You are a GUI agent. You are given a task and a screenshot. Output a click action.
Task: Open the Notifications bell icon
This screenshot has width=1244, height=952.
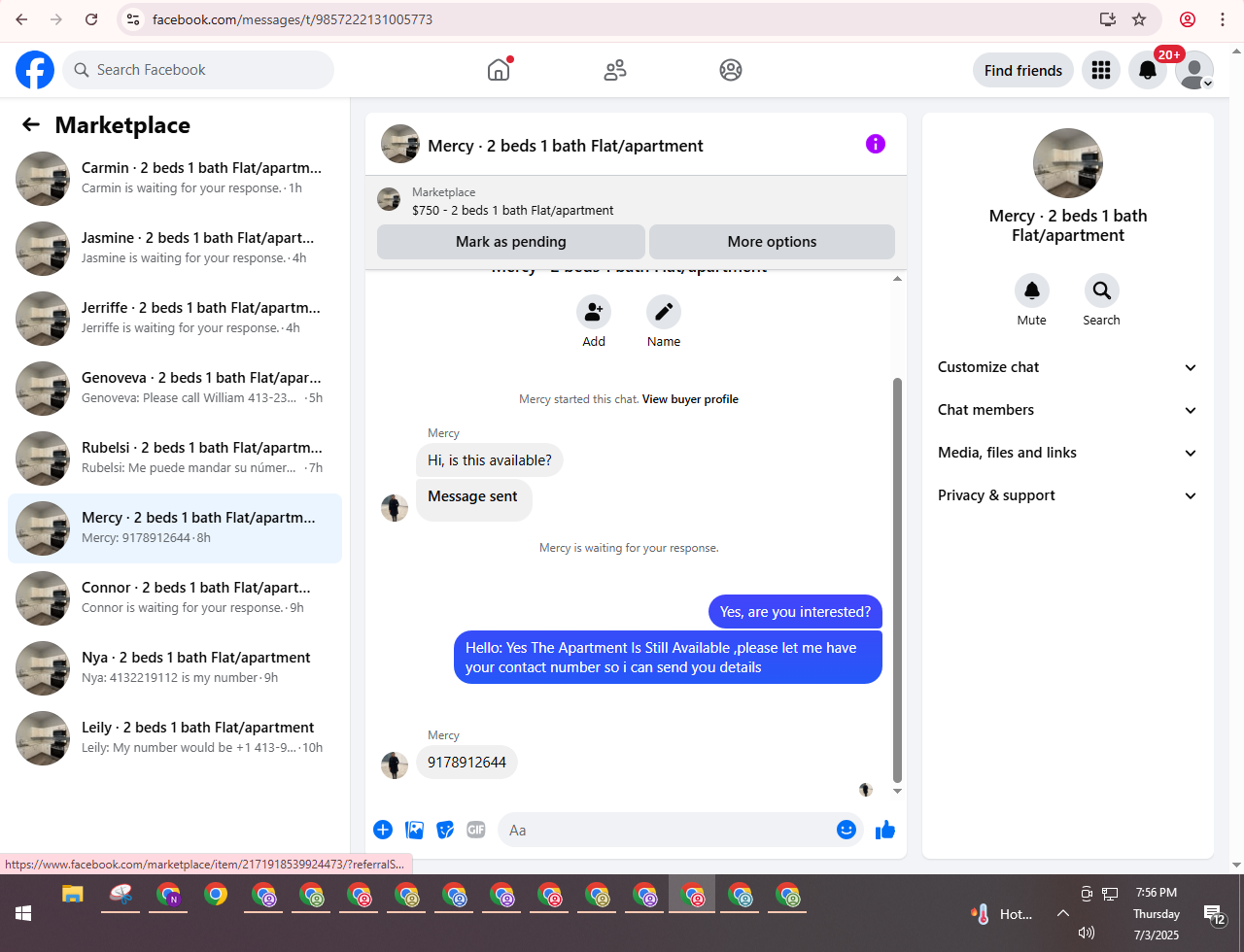[1148, 70]
